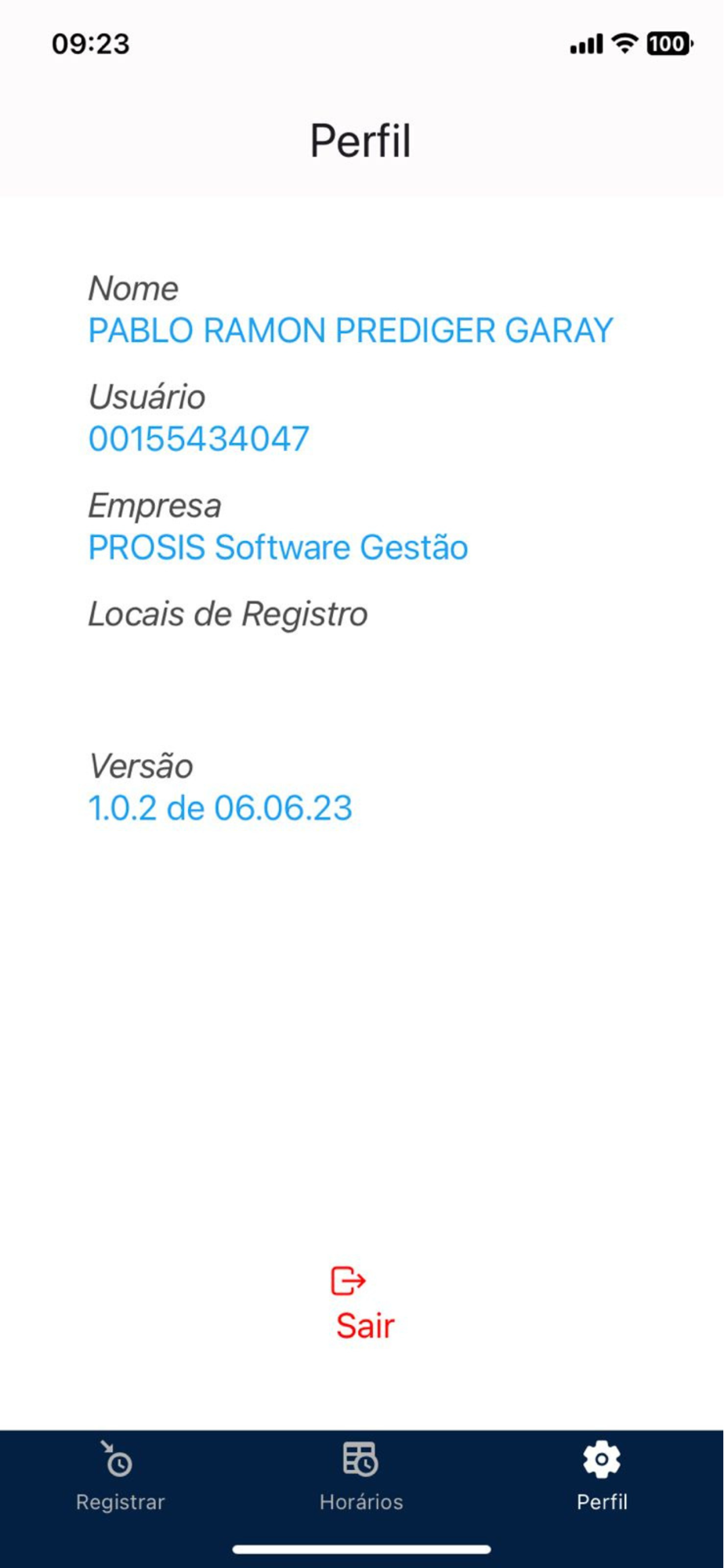724x1568 pixels.
Task: Tap the red logout arrow icon
Action: [x=348, y=1281]
